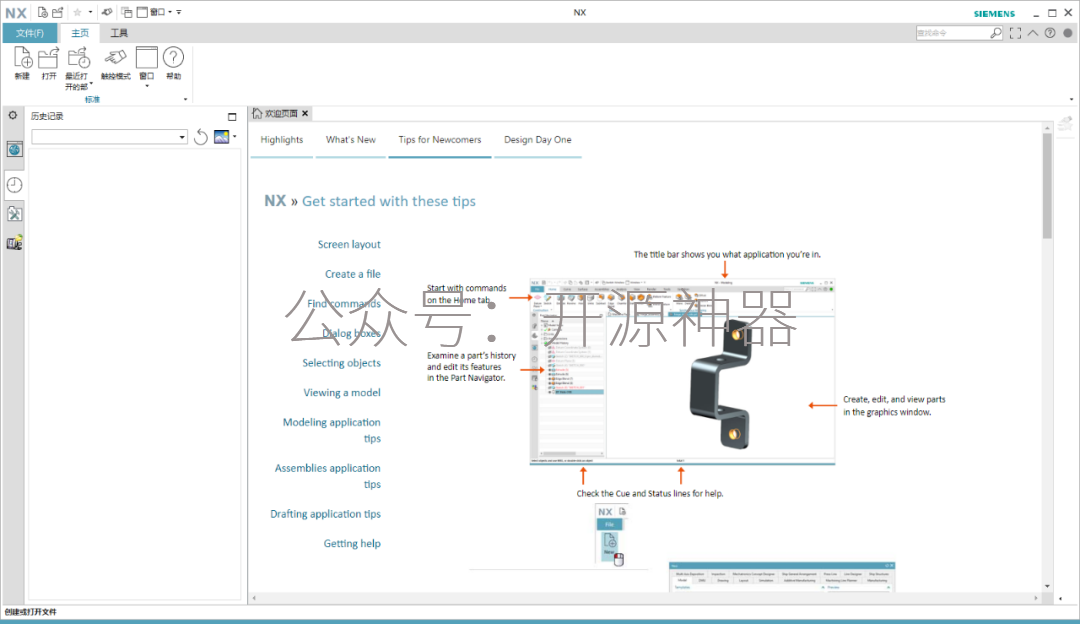Expand the arrow under the ribbon 窗口 button
Image resolution: width=1080 pixels, height=624 pixels.
147,86
